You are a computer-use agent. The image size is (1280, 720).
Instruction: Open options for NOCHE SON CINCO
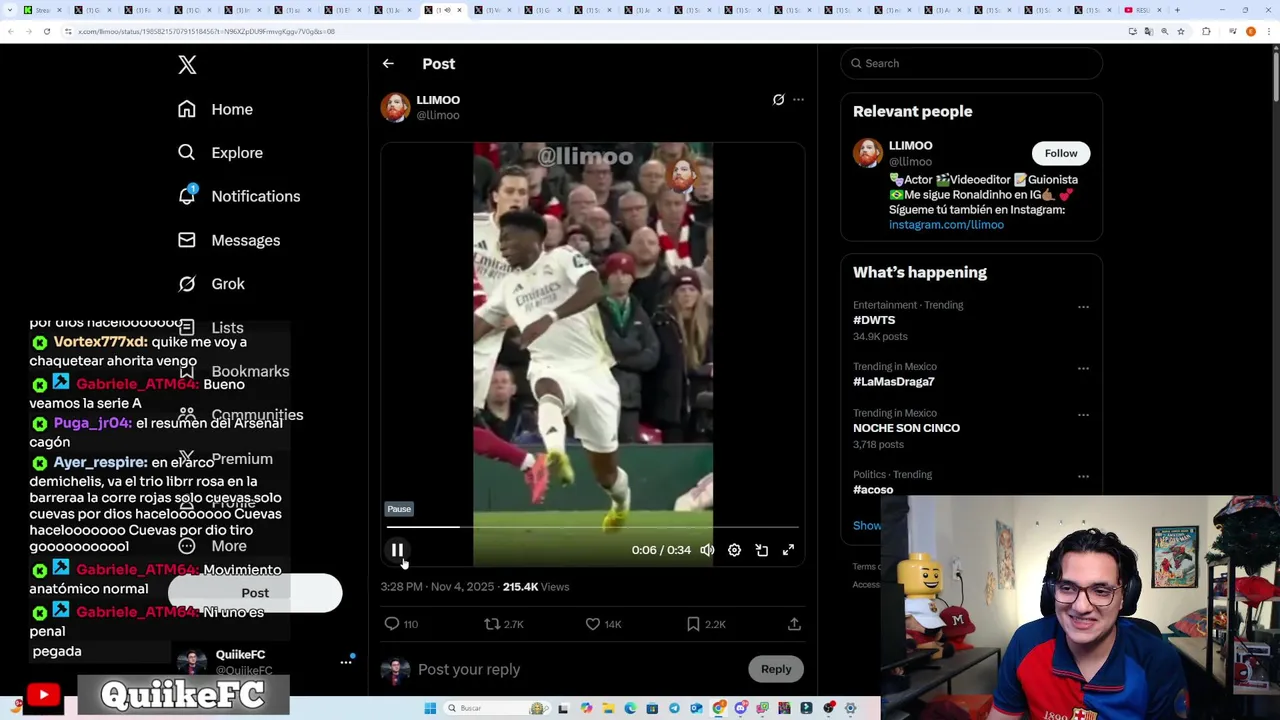click(x=1083, y=415)
